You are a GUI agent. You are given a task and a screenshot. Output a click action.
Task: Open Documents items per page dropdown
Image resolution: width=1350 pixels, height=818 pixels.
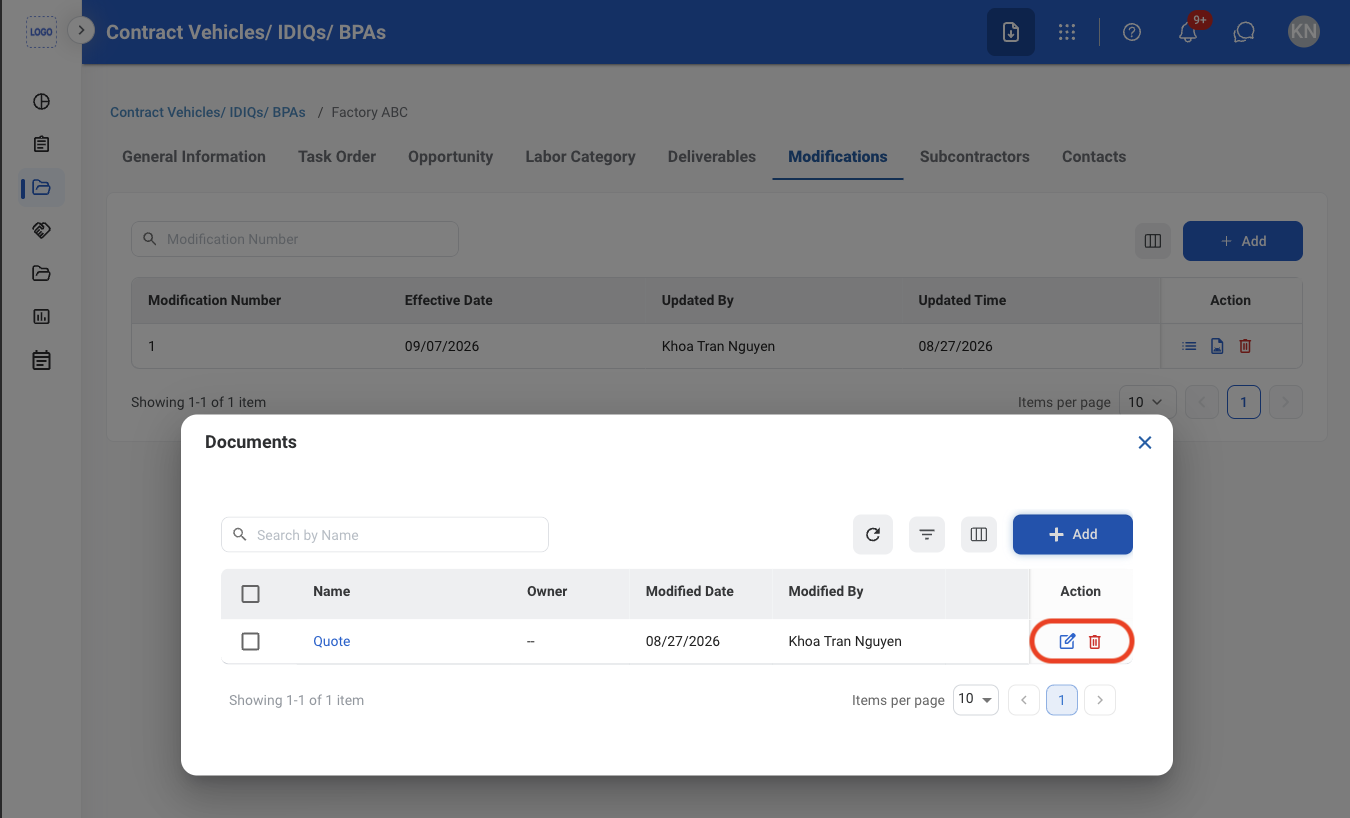pos(976,700)
